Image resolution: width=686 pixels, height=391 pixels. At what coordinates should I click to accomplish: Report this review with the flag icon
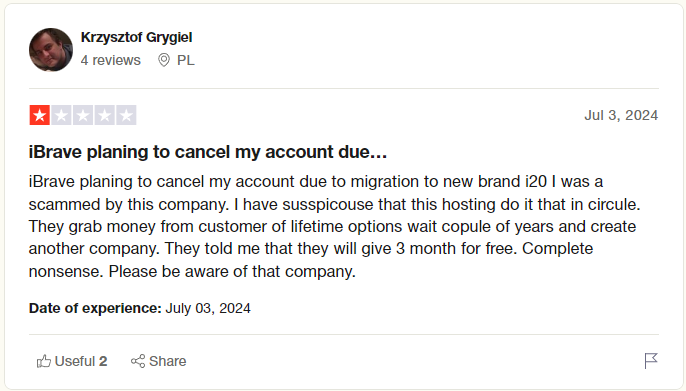(651, 361)
